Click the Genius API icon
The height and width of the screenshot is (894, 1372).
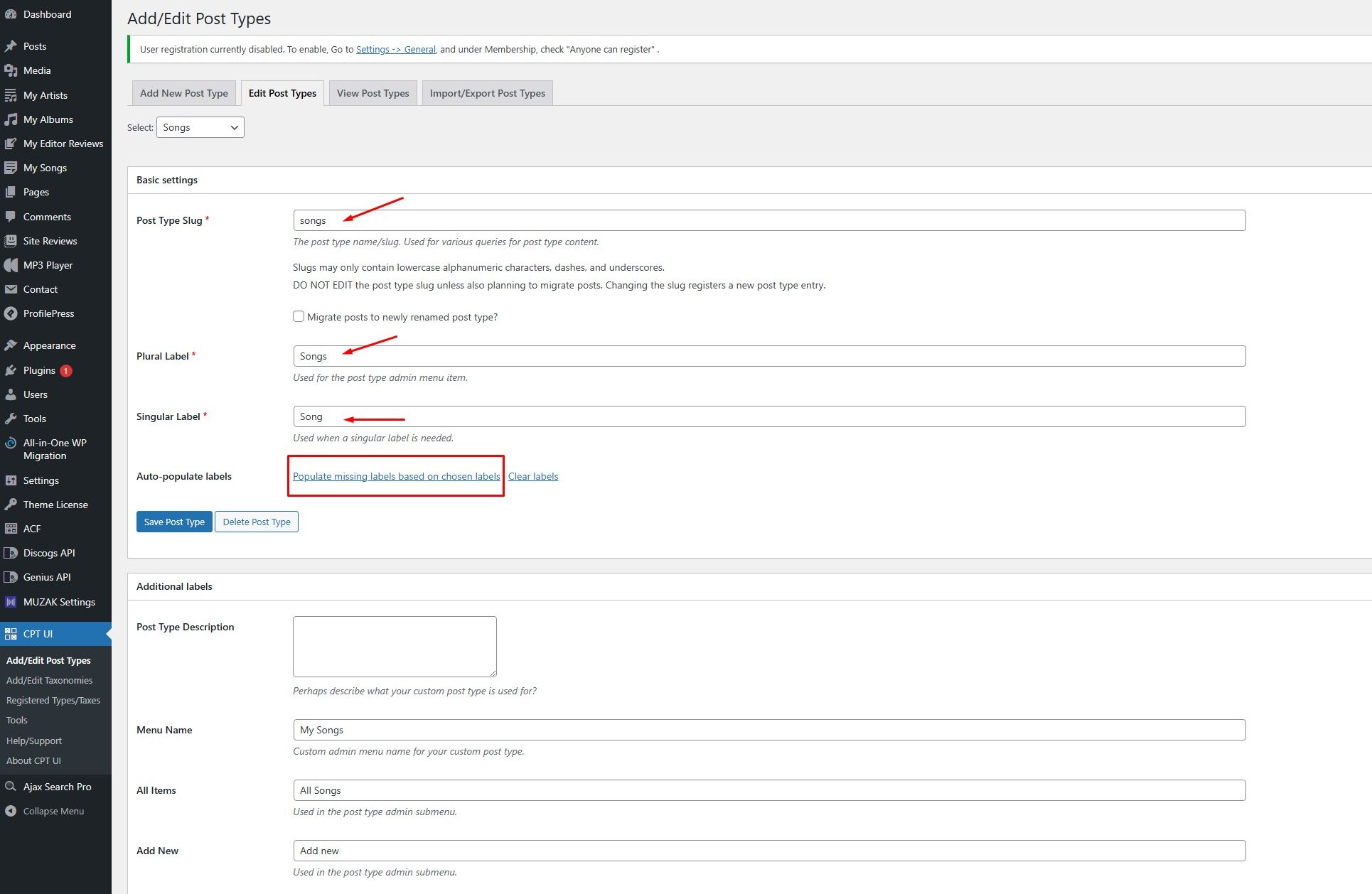coord(11,577)
